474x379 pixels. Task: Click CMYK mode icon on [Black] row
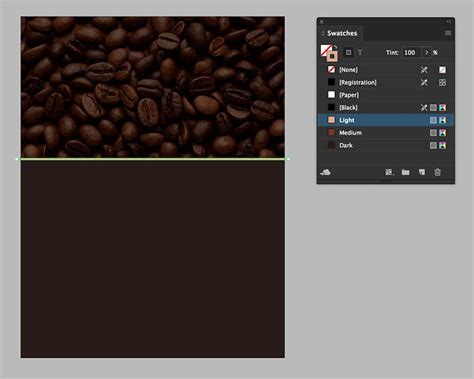[x=442, y=108]
